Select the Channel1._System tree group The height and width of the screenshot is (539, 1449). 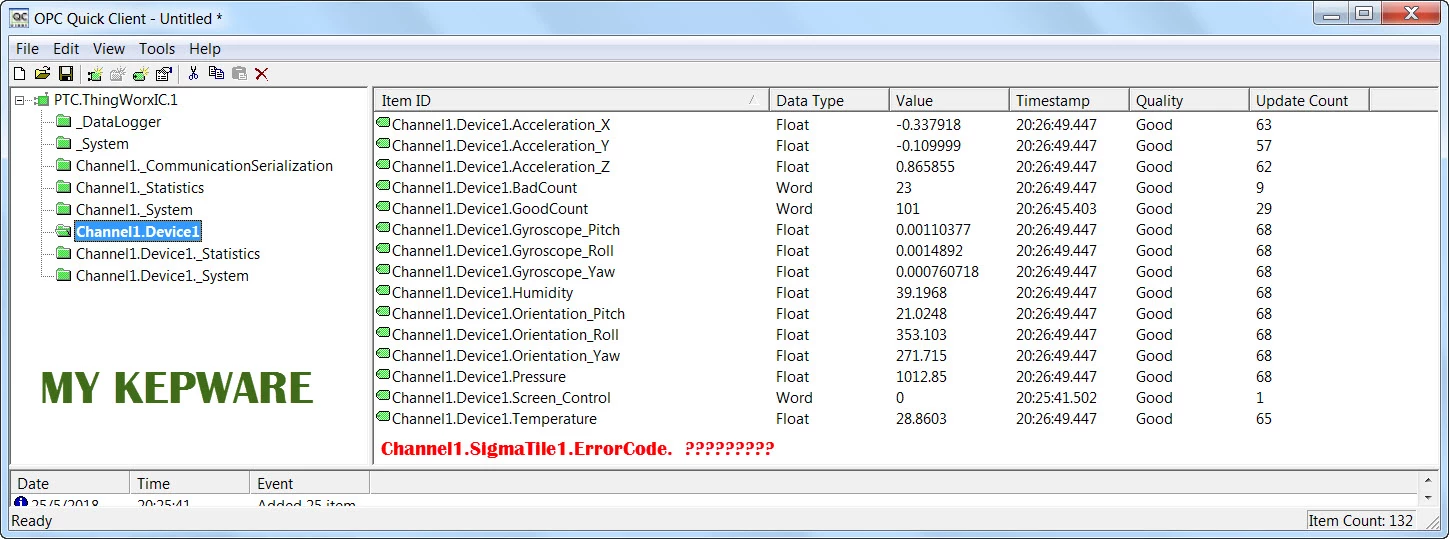pyautogui.click(x=134, y=210)
